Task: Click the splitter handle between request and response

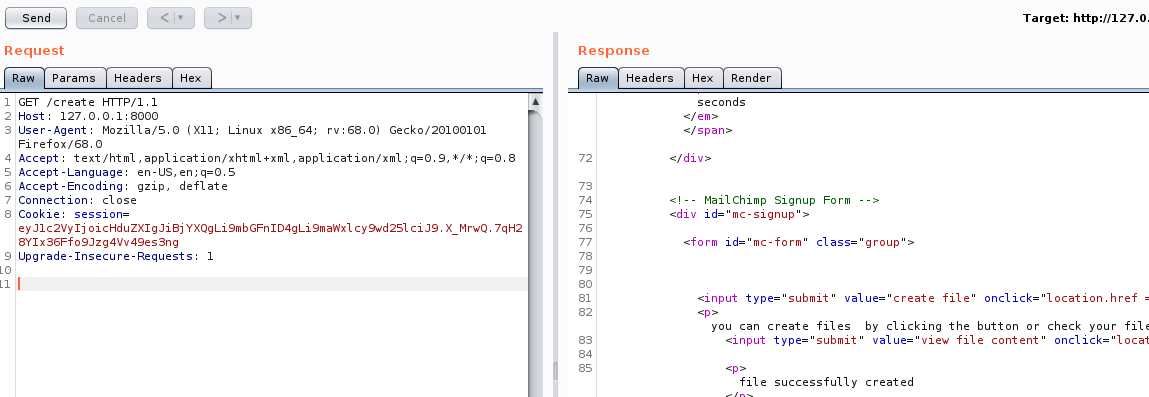Action: coord(555,371)
